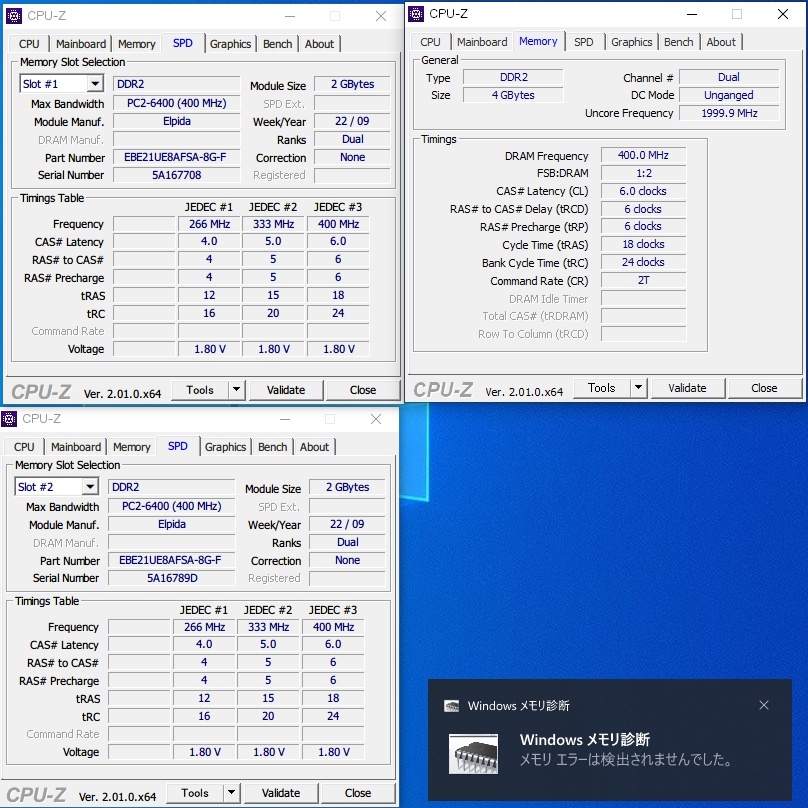Click Bank Cycle Time value 24 clocks
Viewport: 808px width, 808px height.
643,262
